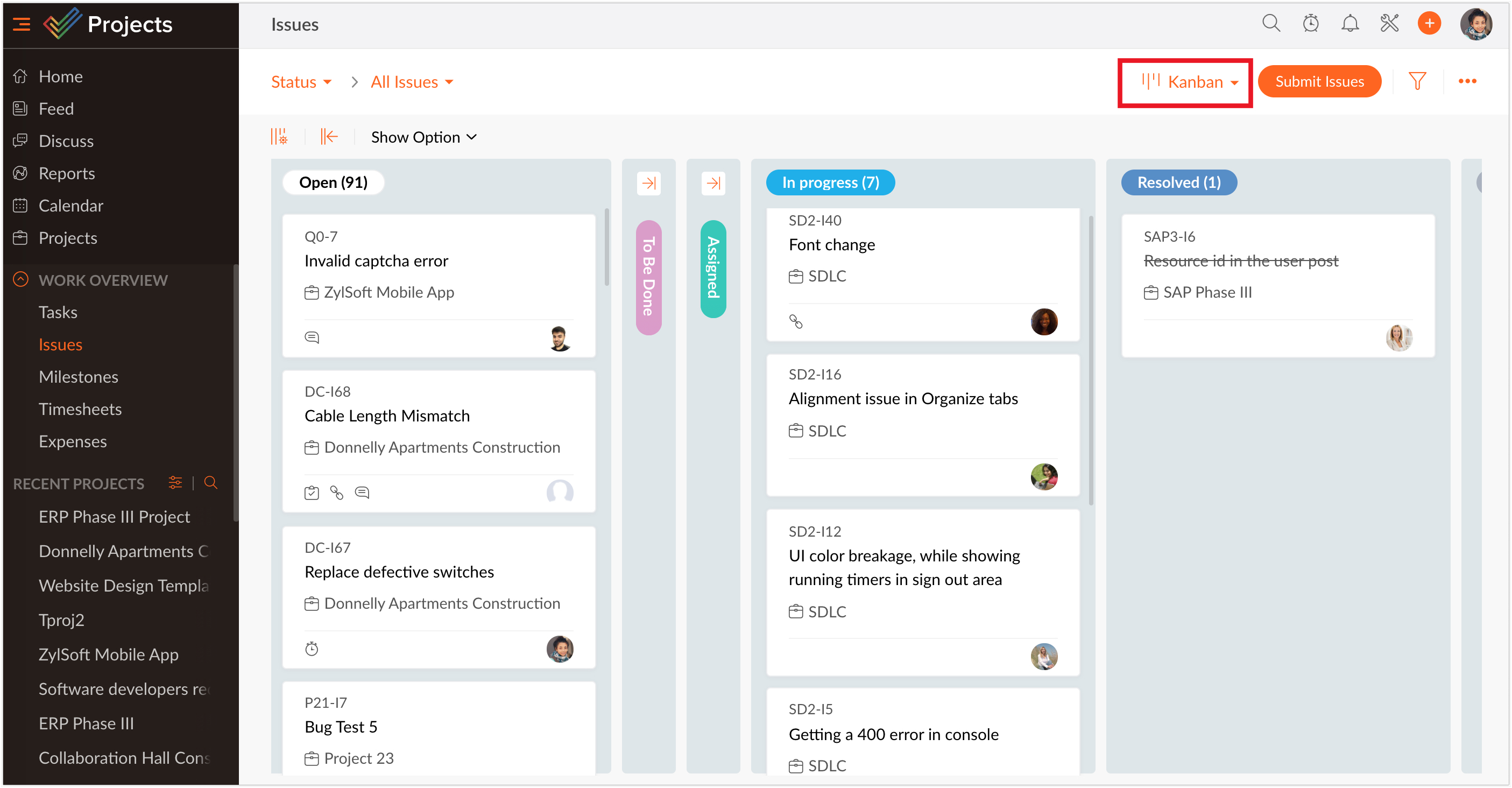Click the orange plus quick-add icon
The height and width of the screenshot is (788, 1512).
(1429, 24)
